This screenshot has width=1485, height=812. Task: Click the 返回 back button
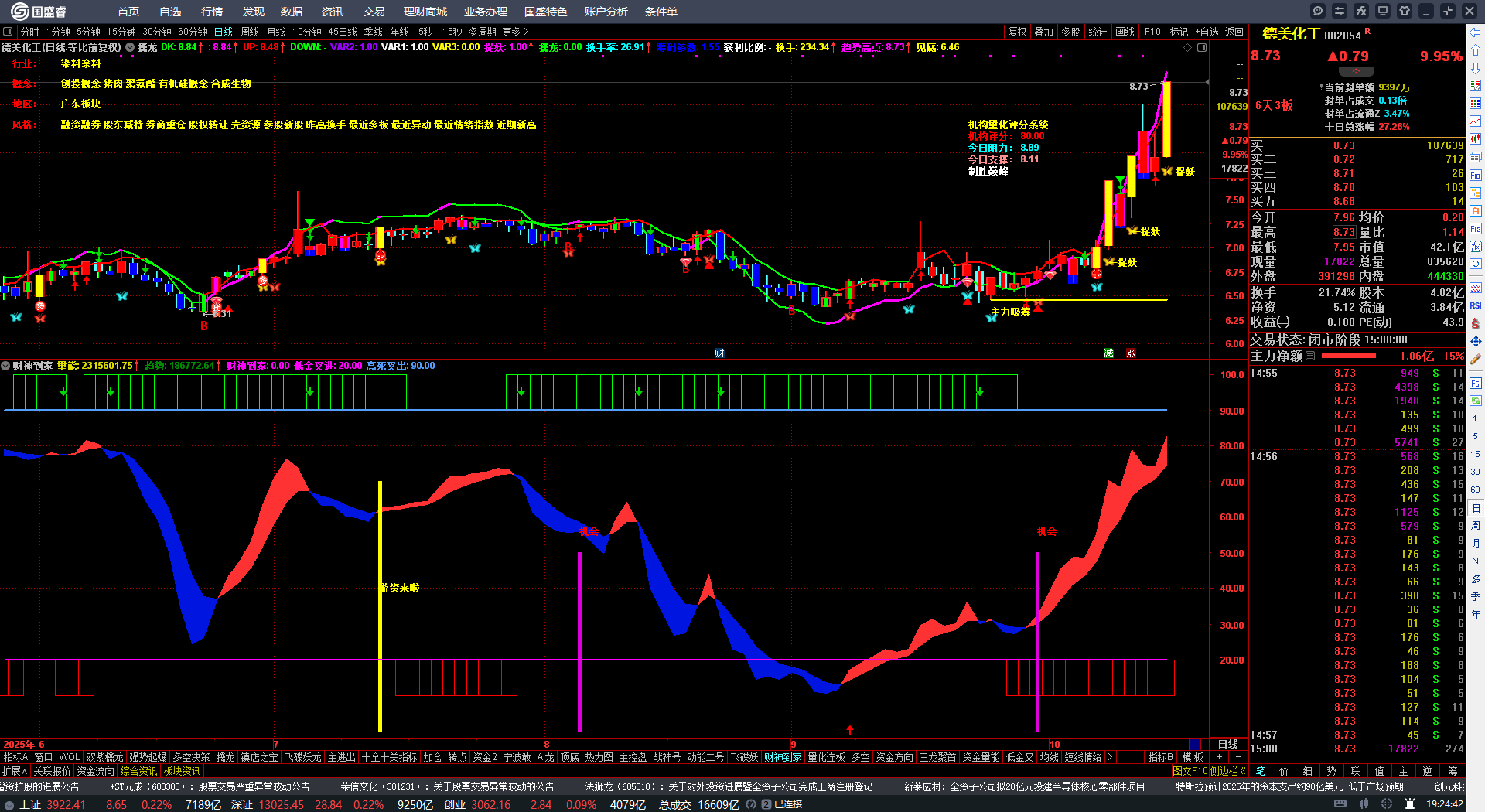point(1234,32)
